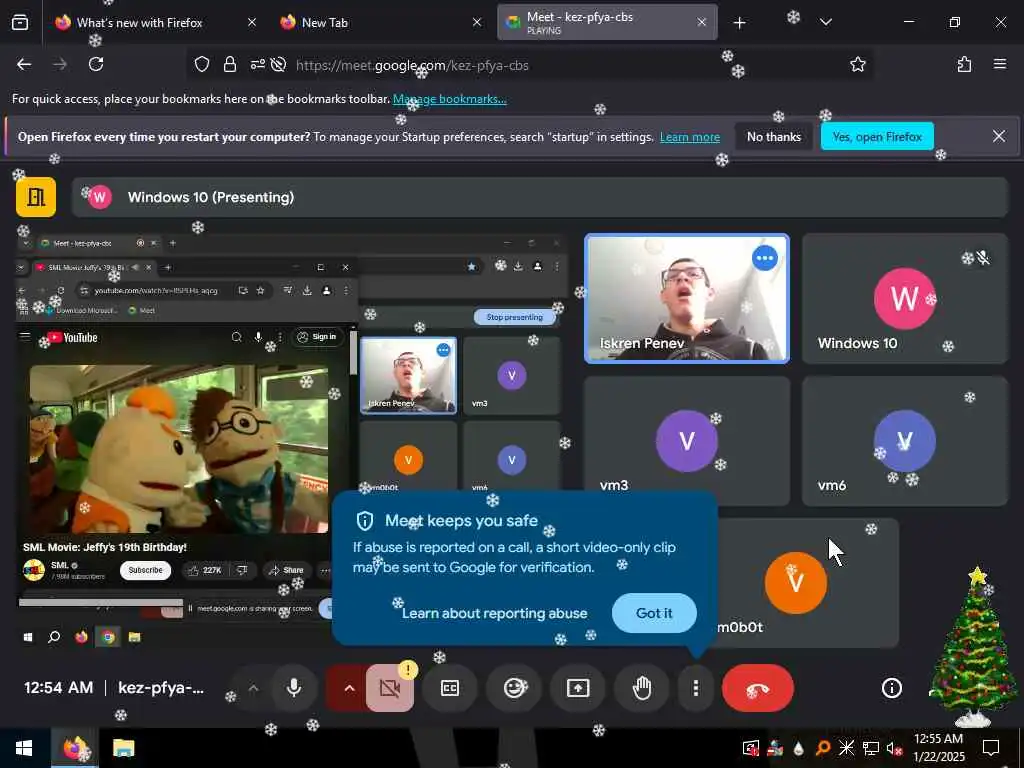Click the tracking protection shield icon

point(202,65)
